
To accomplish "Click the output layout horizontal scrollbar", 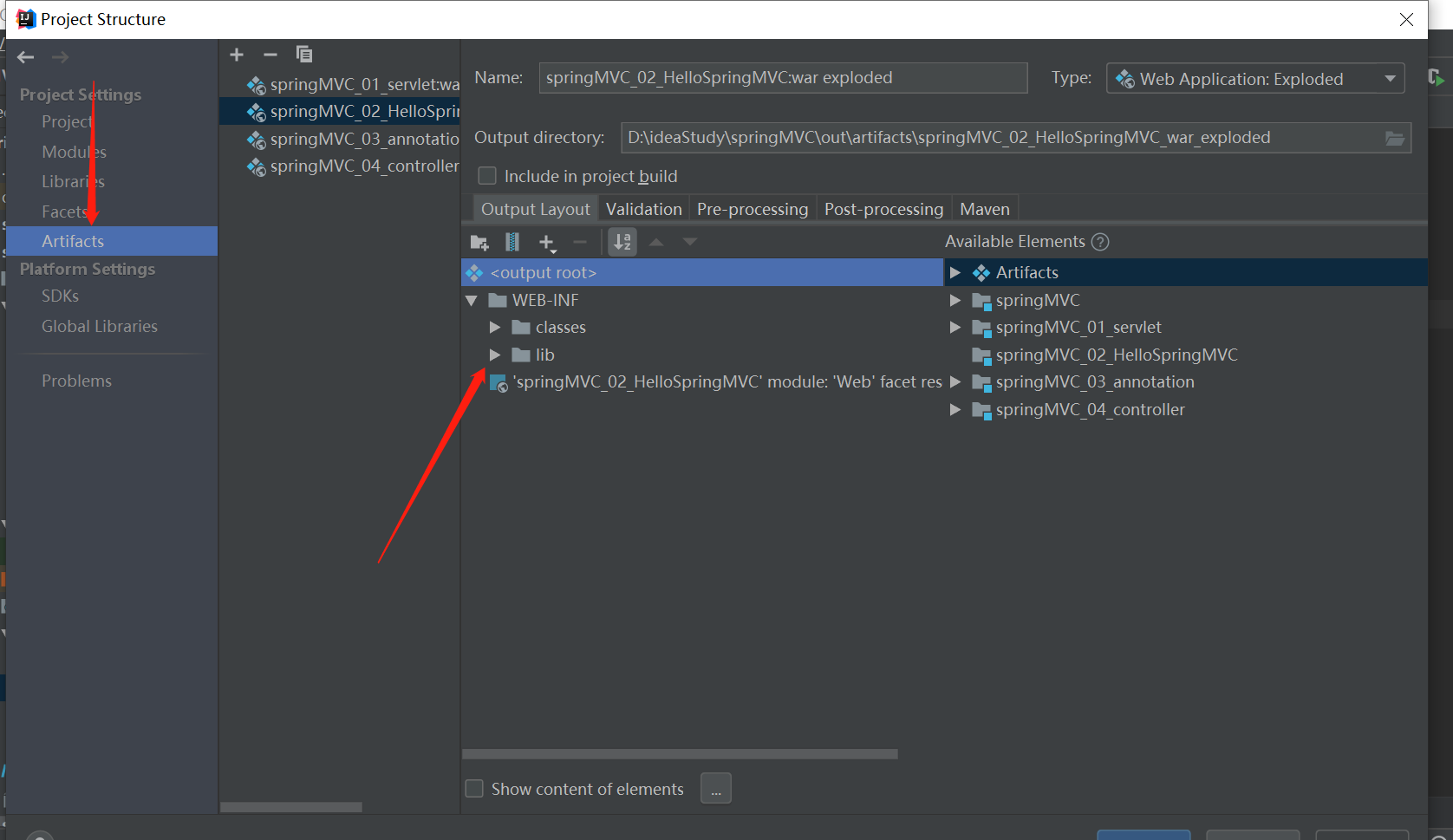I will [x=680, y=754].
